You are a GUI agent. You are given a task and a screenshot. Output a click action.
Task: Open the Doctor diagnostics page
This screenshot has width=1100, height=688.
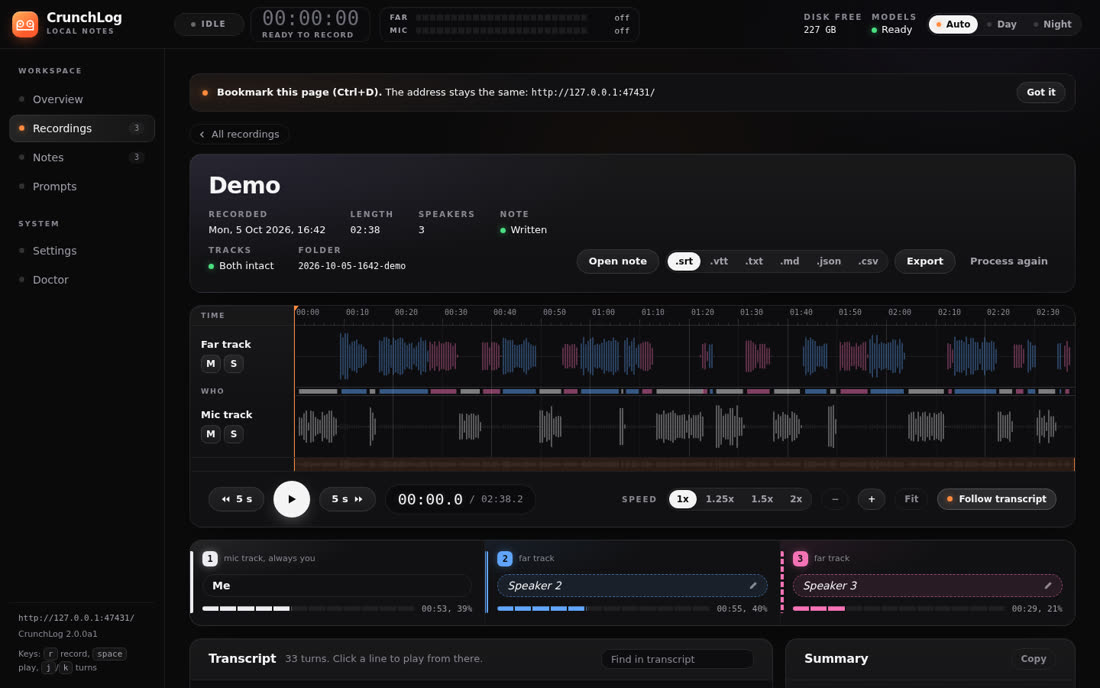click(82, 280)
